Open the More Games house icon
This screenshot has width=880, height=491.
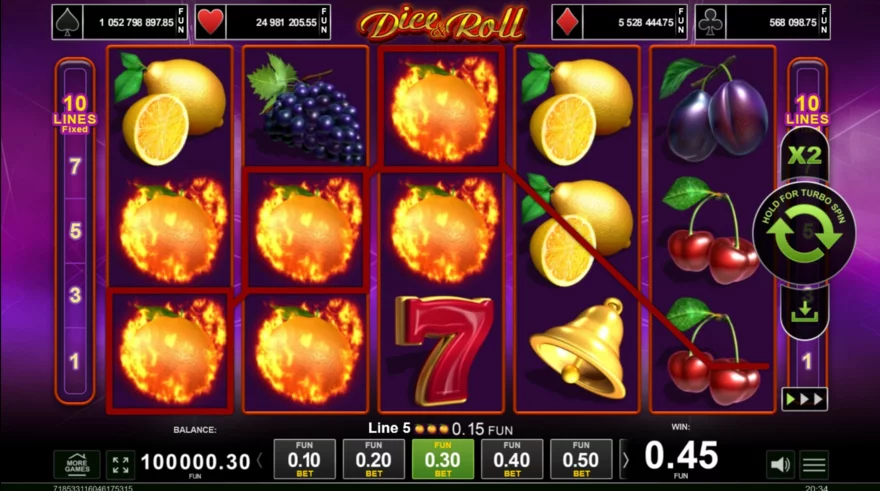click(77, 465)
